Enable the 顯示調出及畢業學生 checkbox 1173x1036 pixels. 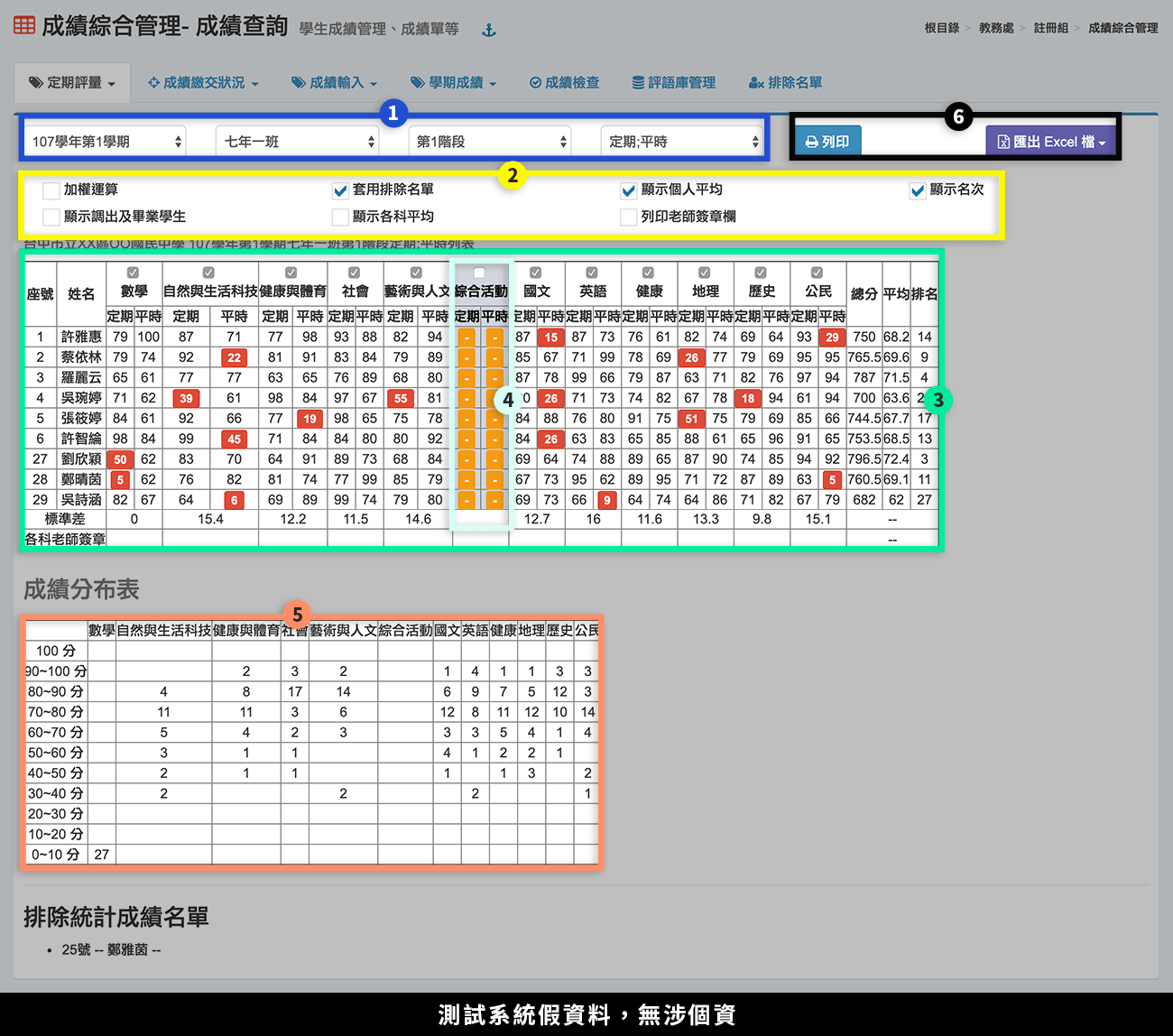tap(51, 217)
